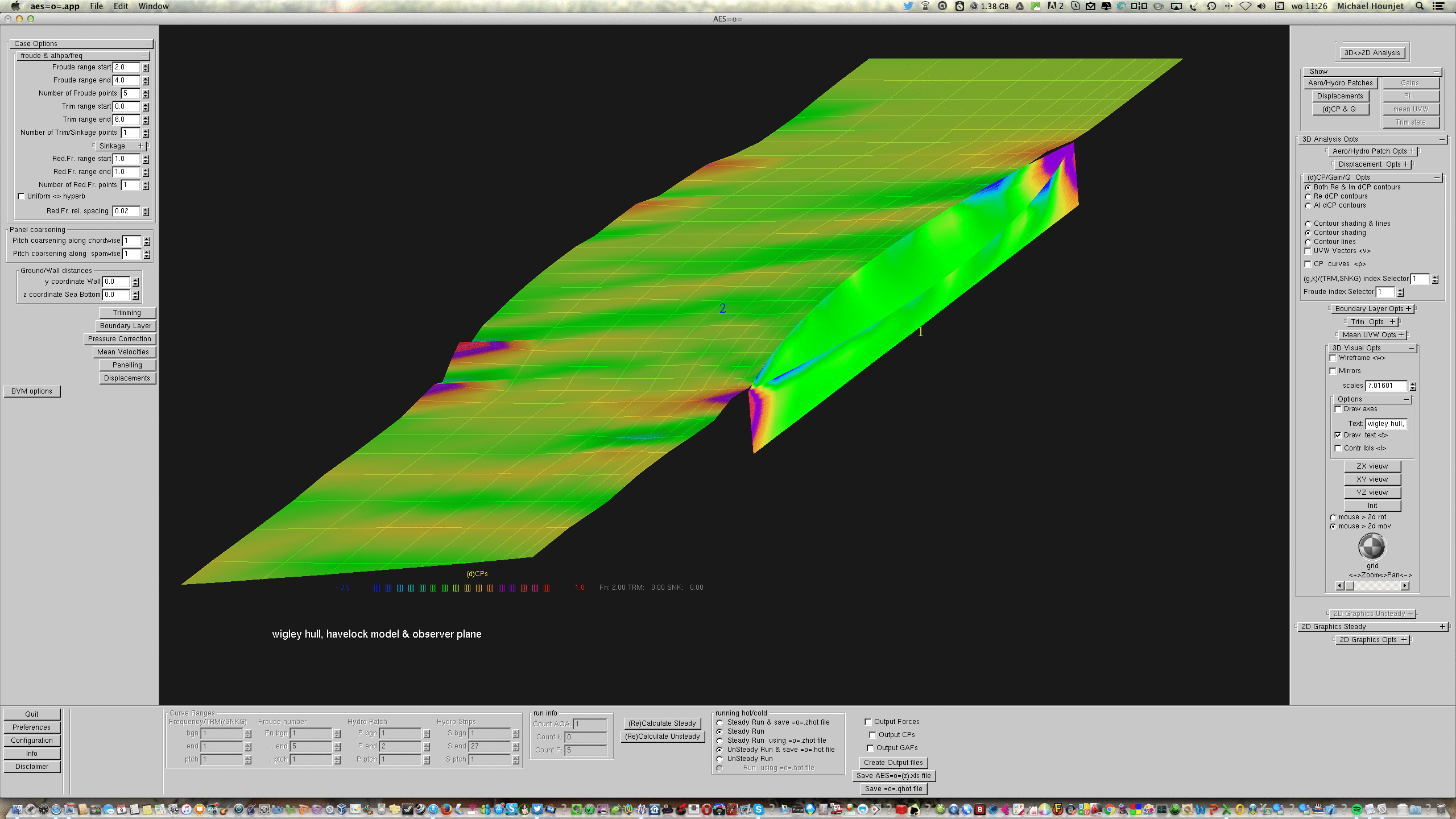1456x819 pixels.
Task: Open the Edit menu
Action: point(121,6)
